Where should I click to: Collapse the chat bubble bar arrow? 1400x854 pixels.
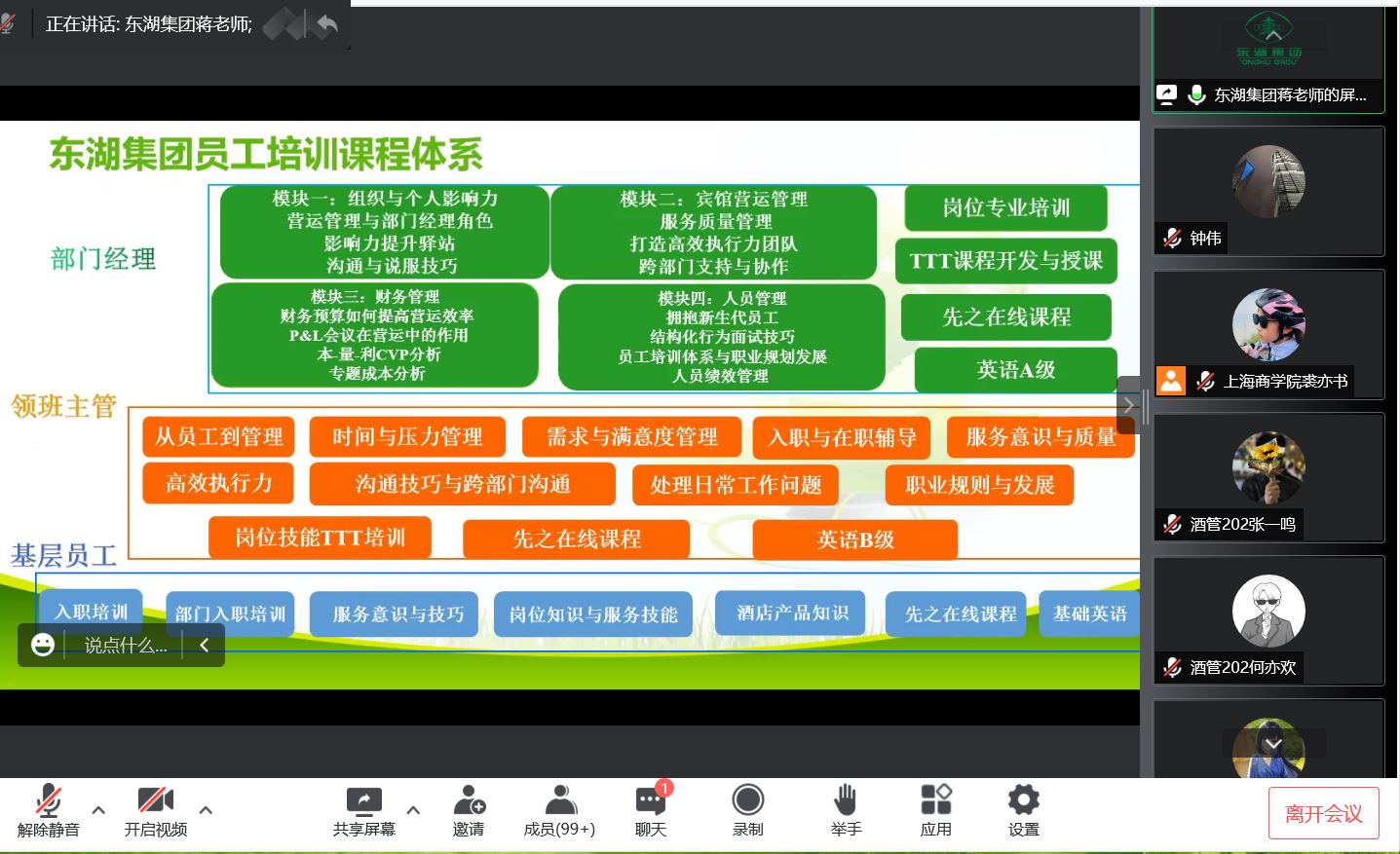205,645
